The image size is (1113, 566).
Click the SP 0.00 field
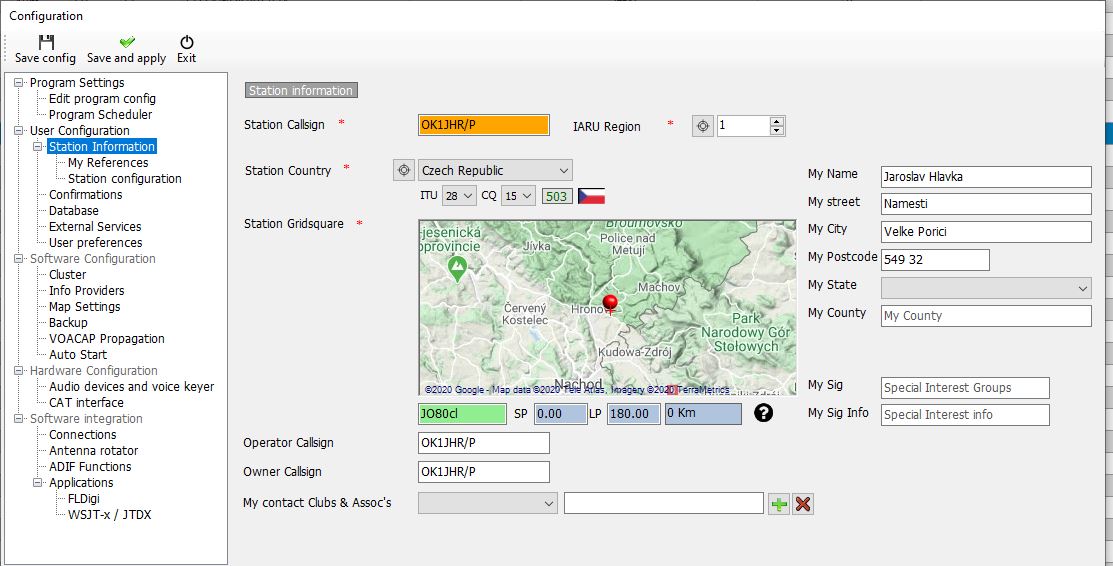coord(560,413)
